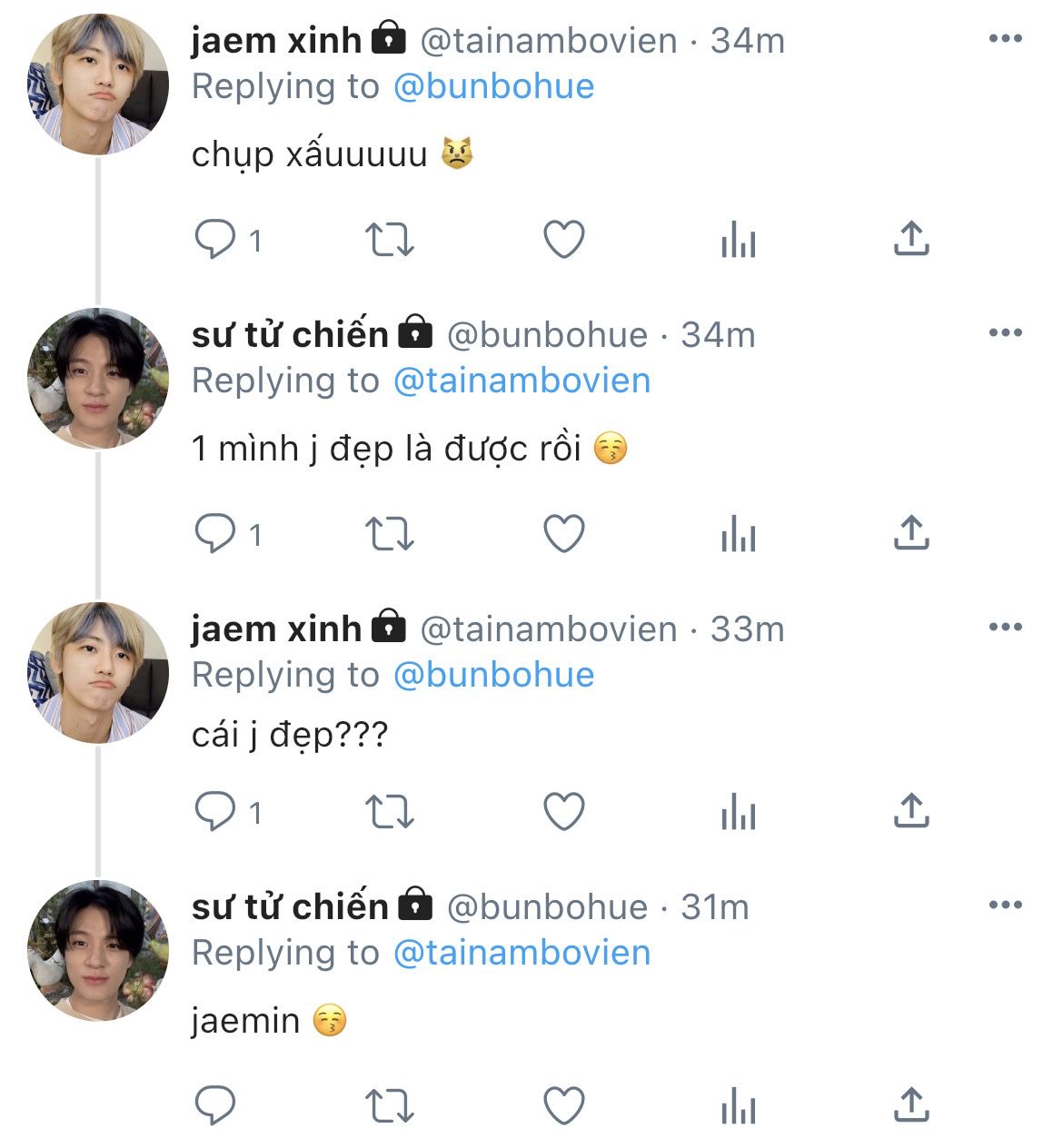
Task: Like the 'chụp xấuuuuu' tweet
Action: click(x=563, y=240)
